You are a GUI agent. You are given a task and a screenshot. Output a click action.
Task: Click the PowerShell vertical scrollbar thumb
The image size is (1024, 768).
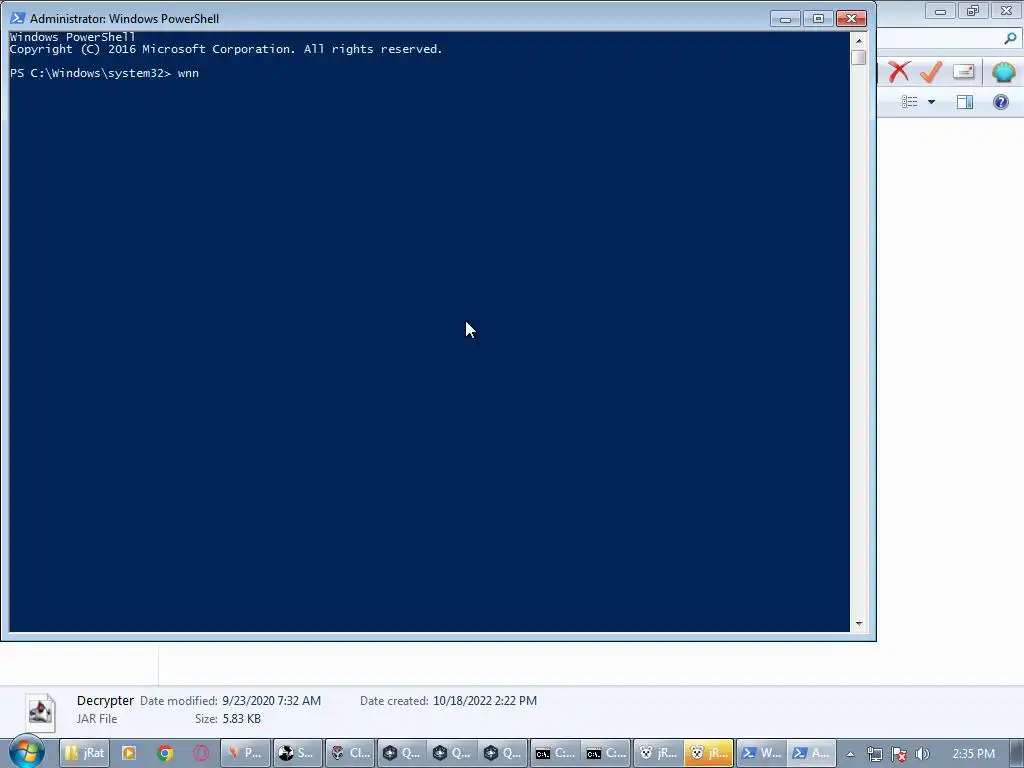pyautogui.click(x=859, y=57)
